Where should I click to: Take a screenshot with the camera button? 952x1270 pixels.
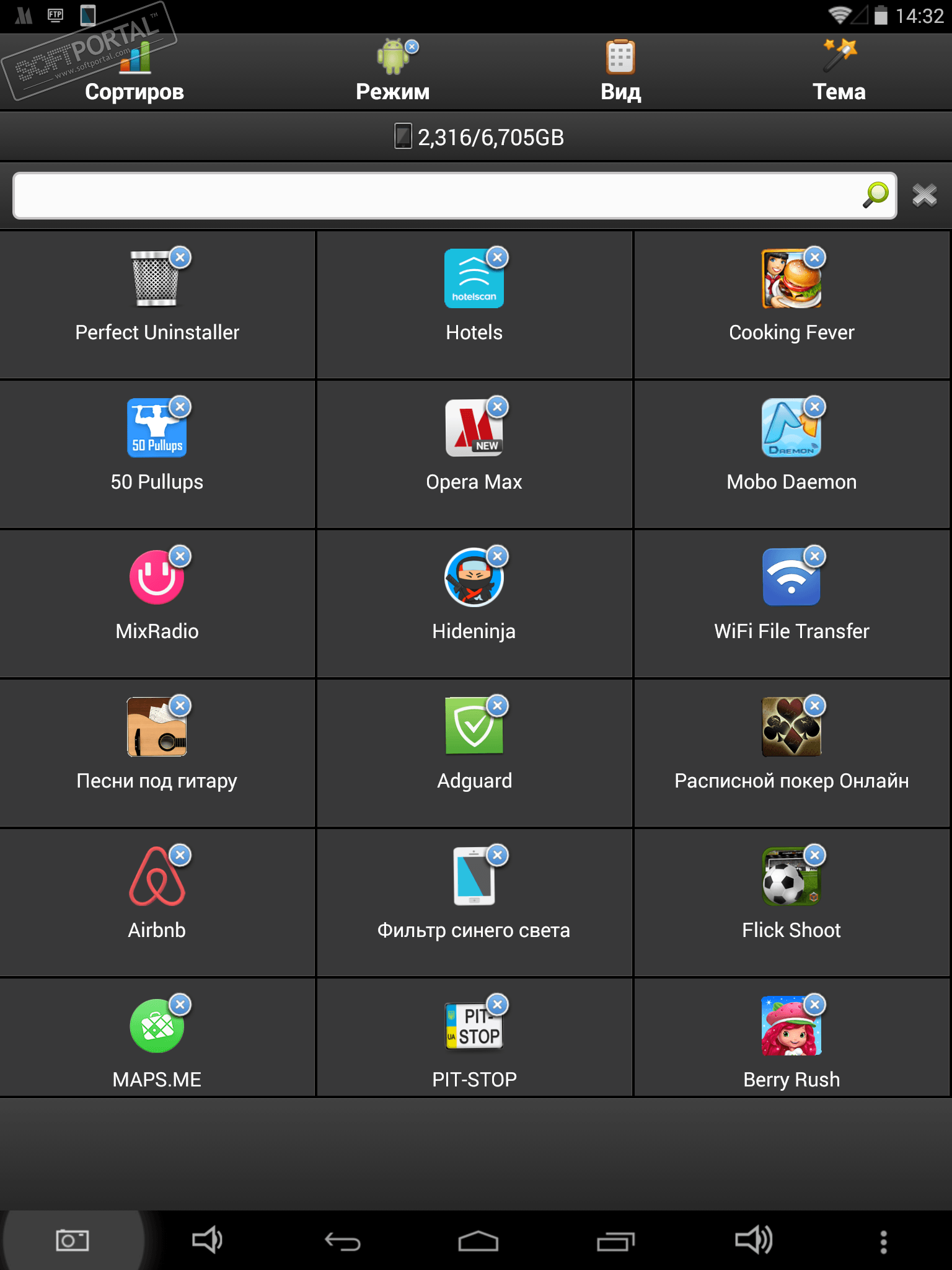(73, 1241)
